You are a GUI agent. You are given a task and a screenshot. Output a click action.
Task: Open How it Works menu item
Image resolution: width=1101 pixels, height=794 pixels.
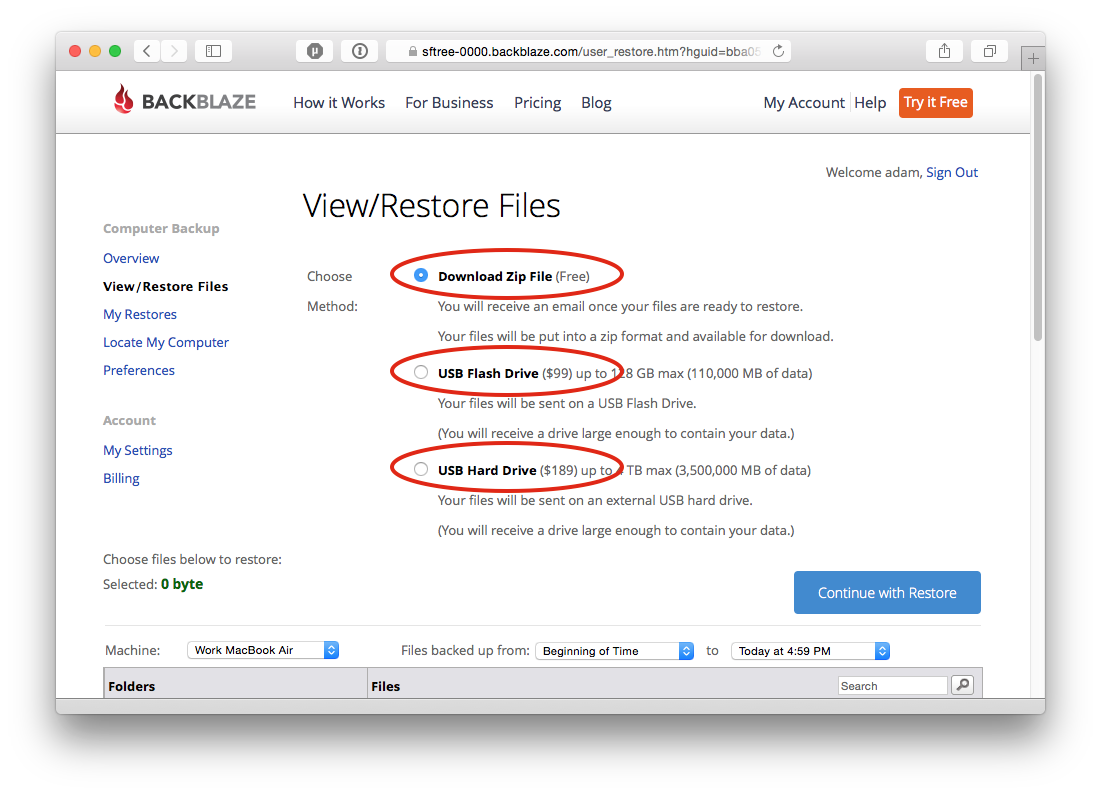pyautogui.click(x=339, y=102)
